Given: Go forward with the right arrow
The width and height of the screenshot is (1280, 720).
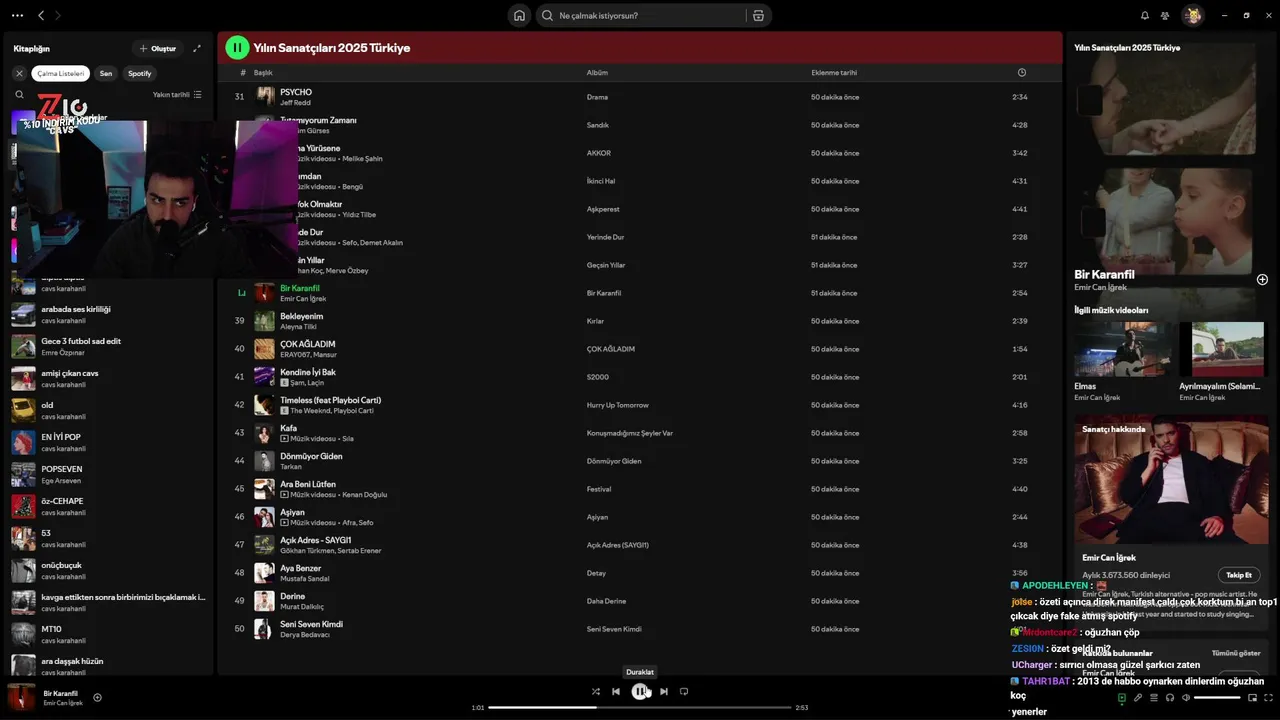Looking at the screenshot, I should click(58, 15).
